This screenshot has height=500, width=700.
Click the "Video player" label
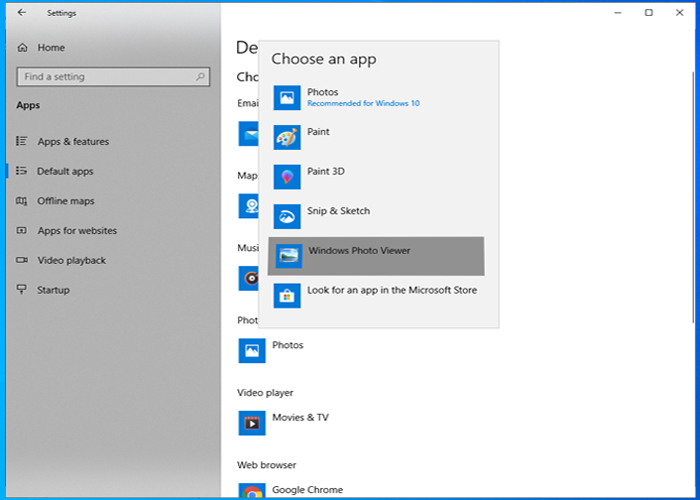click(x=265, y=393)
